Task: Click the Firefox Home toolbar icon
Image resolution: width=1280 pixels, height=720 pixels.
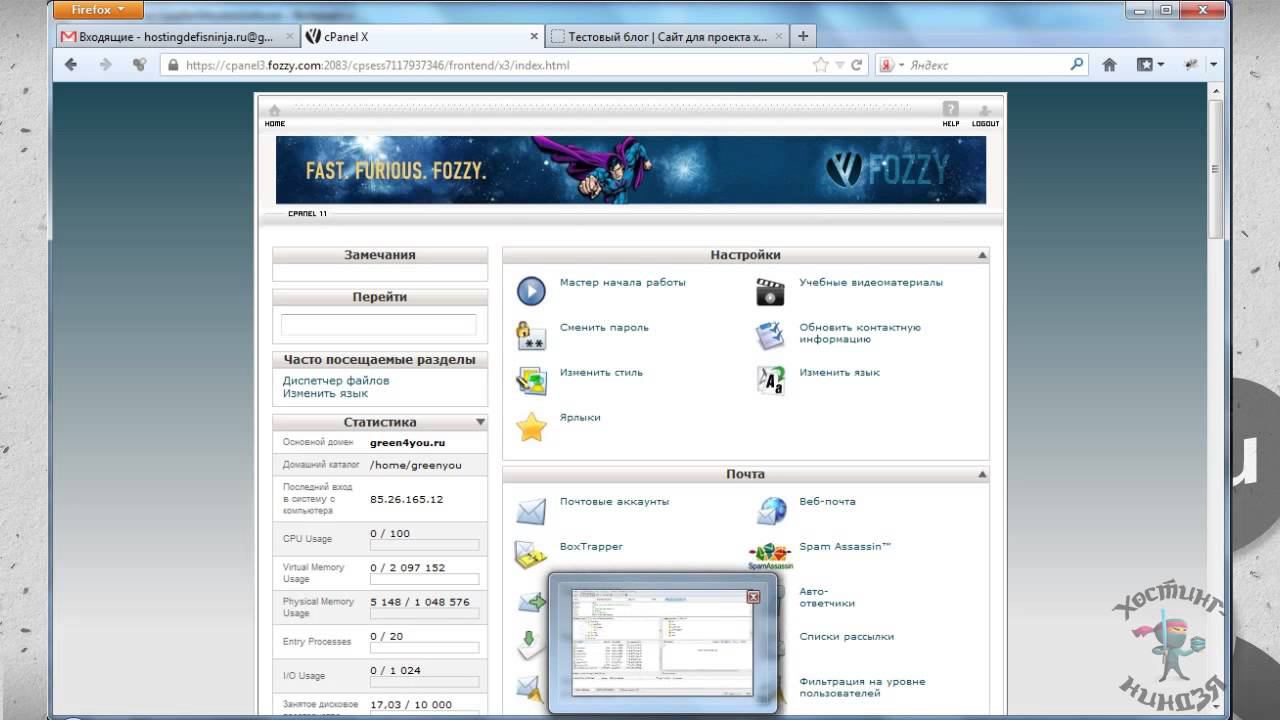Action: pyautogui.click(x=1109, y=65)
